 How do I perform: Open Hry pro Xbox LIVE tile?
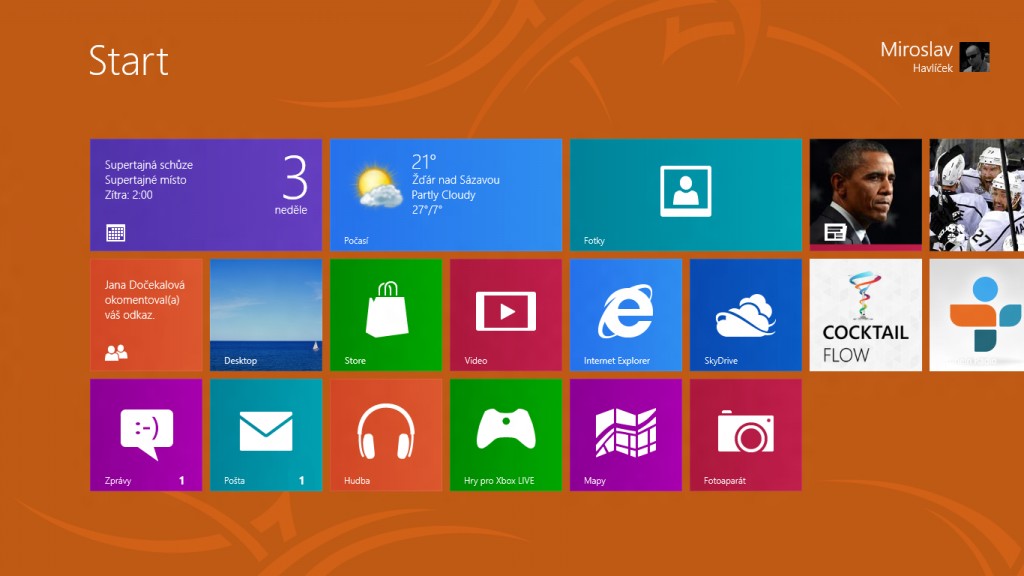506,435
